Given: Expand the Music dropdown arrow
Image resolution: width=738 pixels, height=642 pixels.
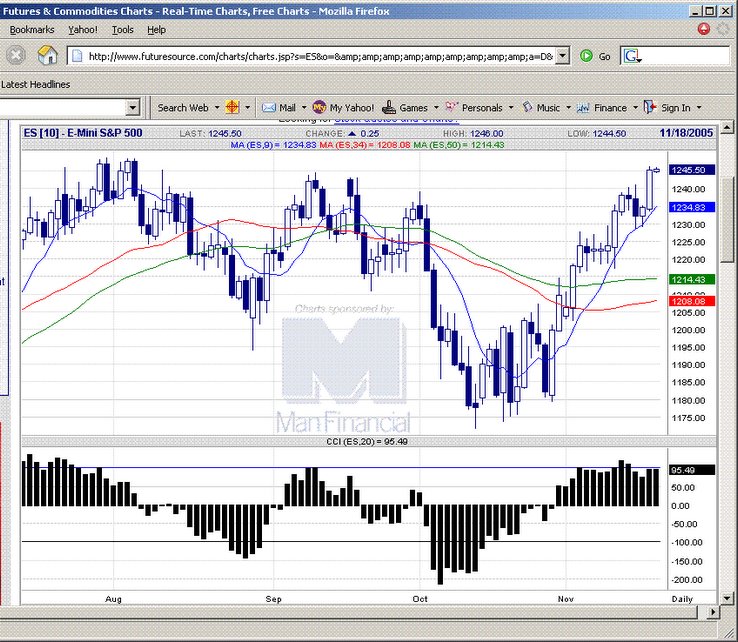Looking at the screenshot, I should coord(568,108).
